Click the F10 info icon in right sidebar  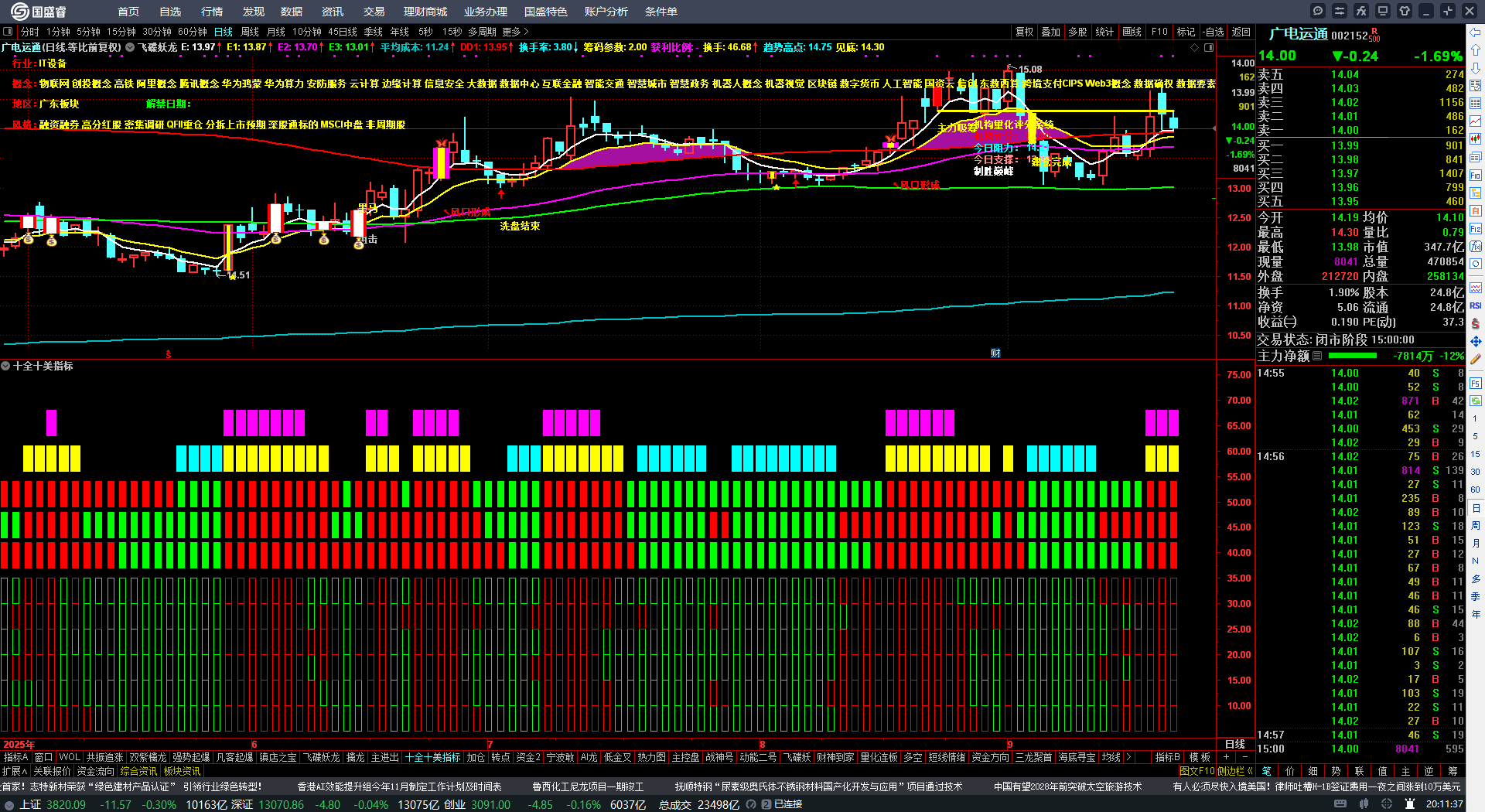tap(1476, 176)
